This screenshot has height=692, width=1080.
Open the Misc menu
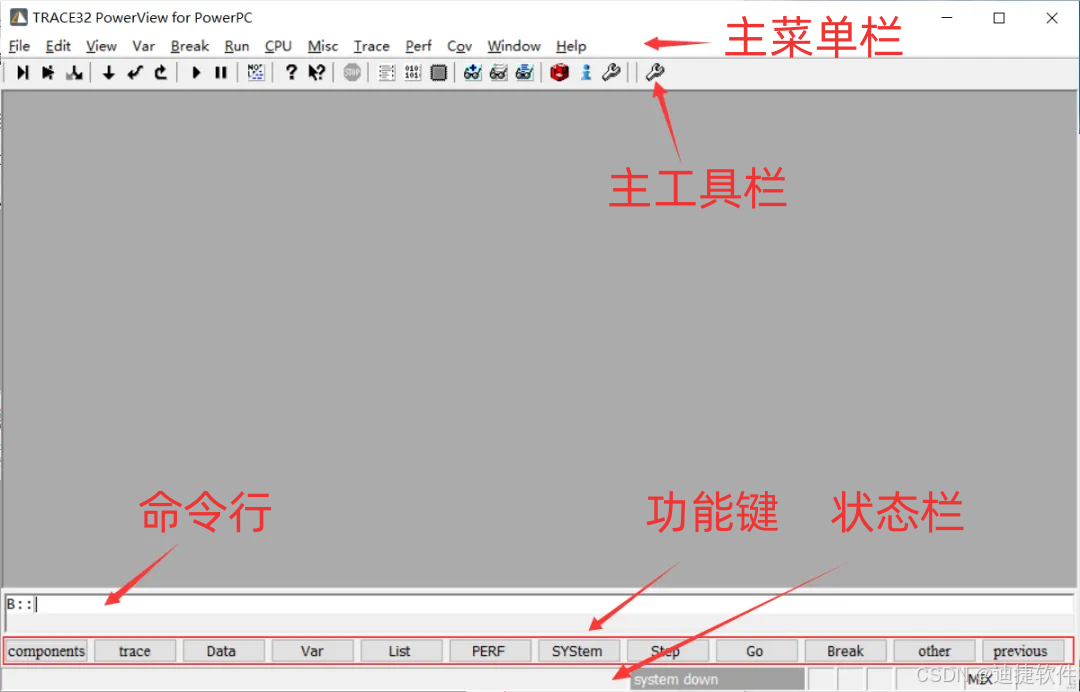tap(322, 46)
